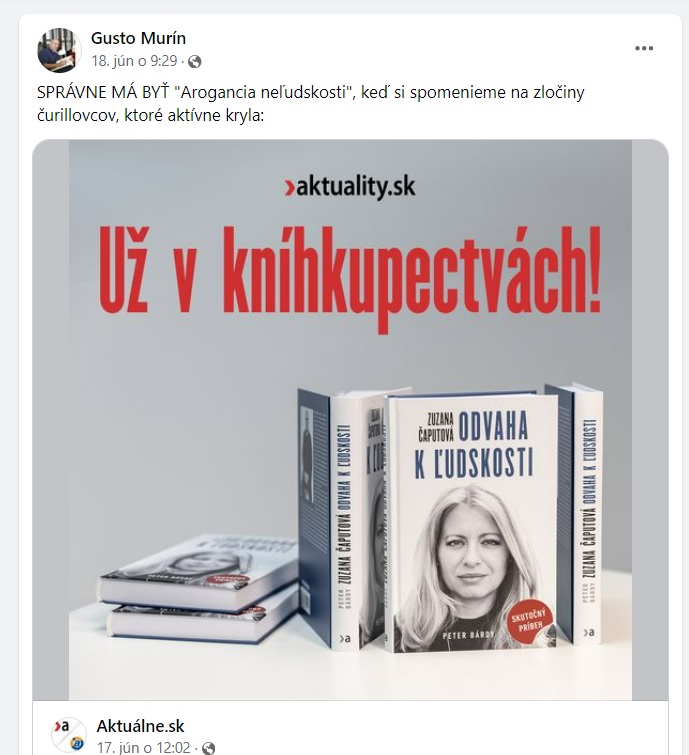Viewport: 689px width, 755px height.
Task: Open the three-dot post options menu
Action: tap(644, 48)
